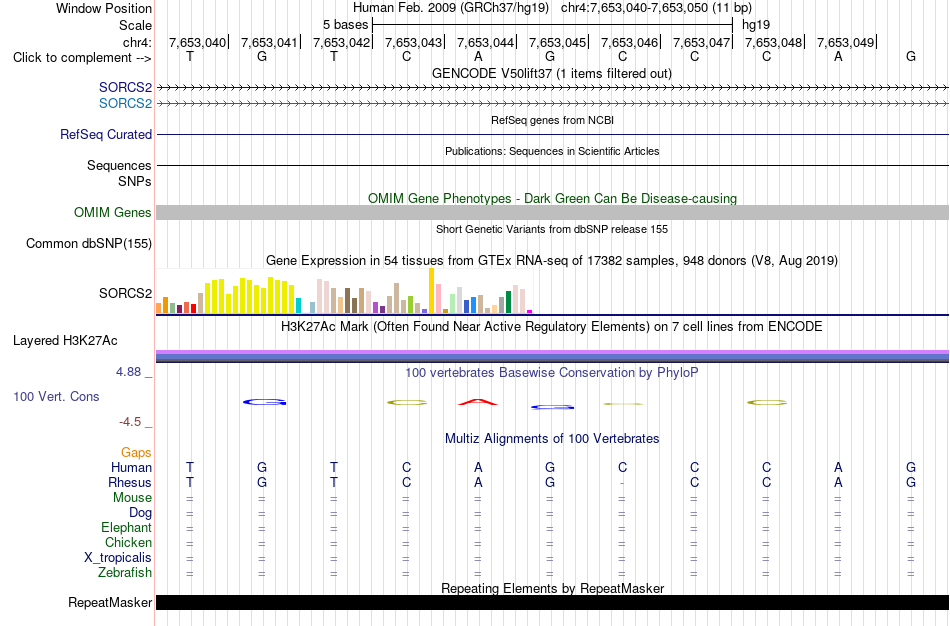Click the tallest orange-yellow GTEx expression bar

[x=431, y=290]
